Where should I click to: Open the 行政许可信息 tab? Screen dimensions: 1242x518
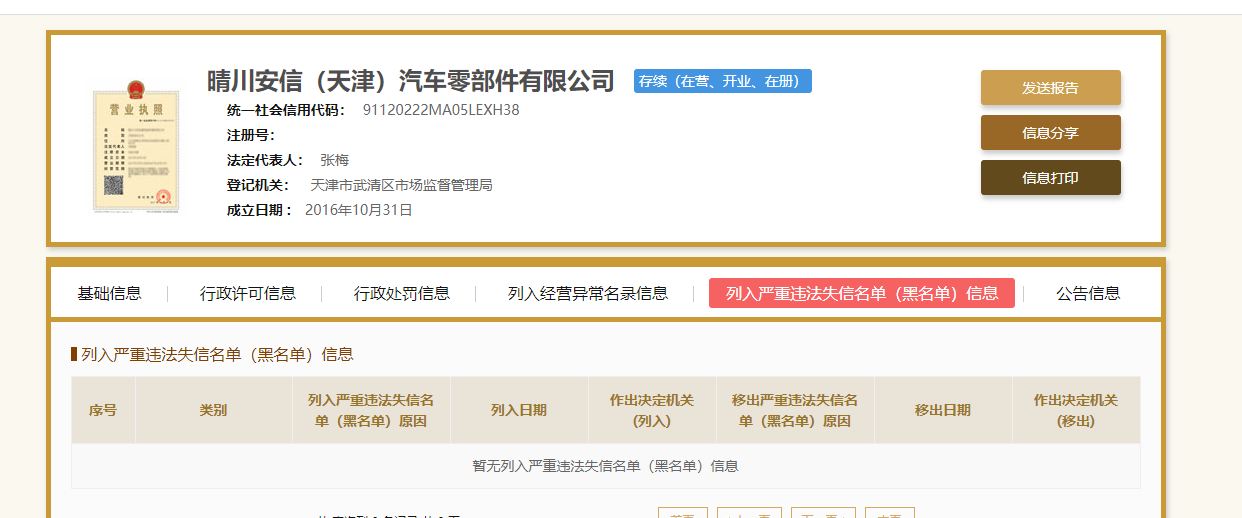coord(248,293)
